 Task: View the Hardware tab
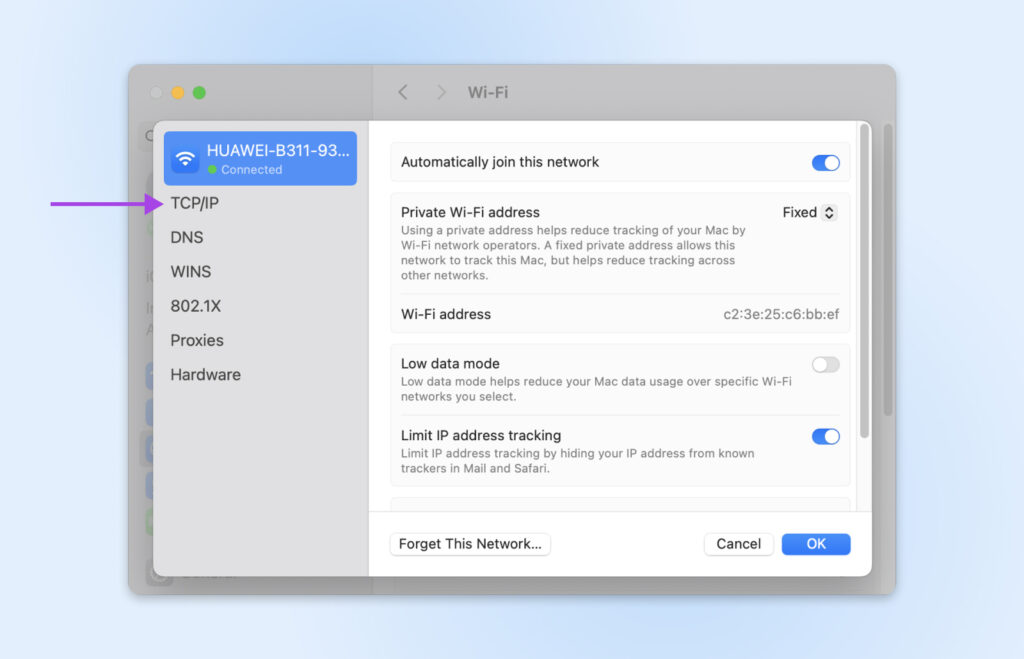coord(205,375)
